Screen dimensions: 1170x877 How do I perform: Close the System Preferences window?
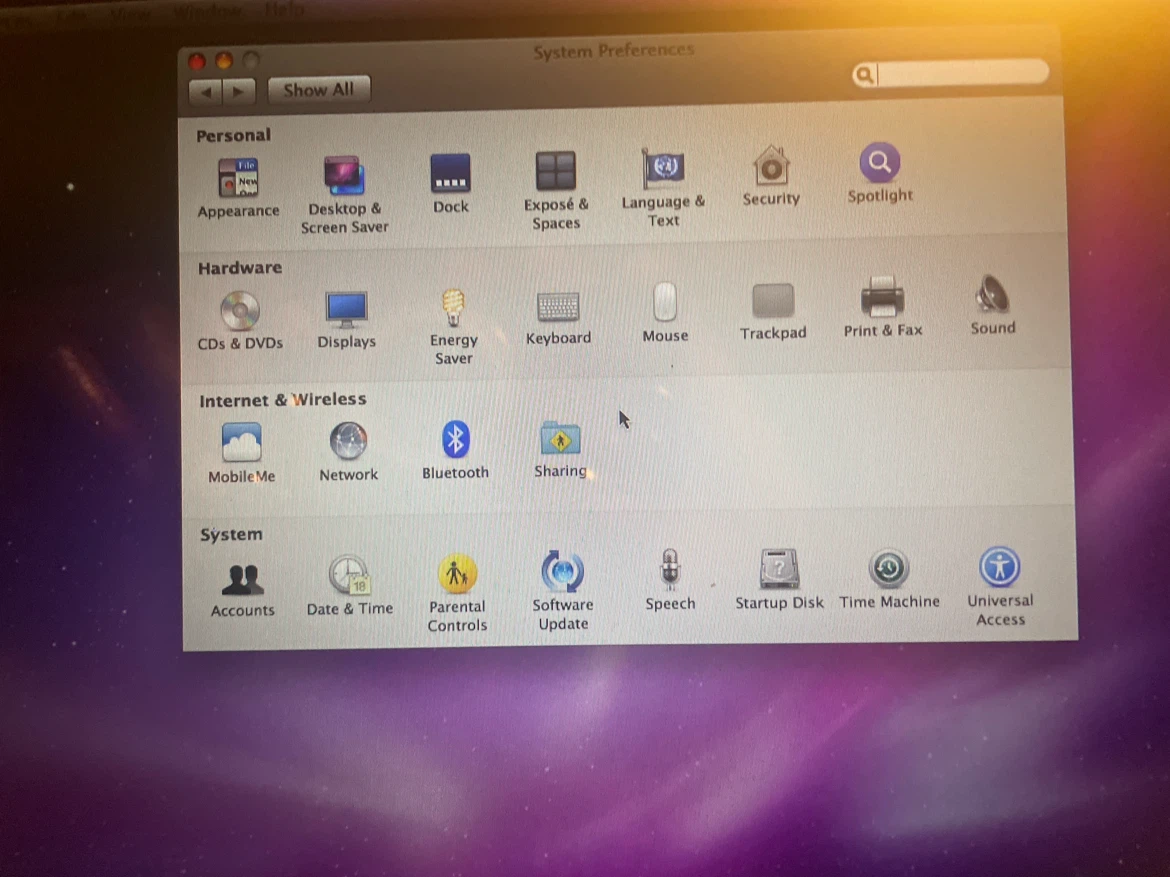point(197,61)
